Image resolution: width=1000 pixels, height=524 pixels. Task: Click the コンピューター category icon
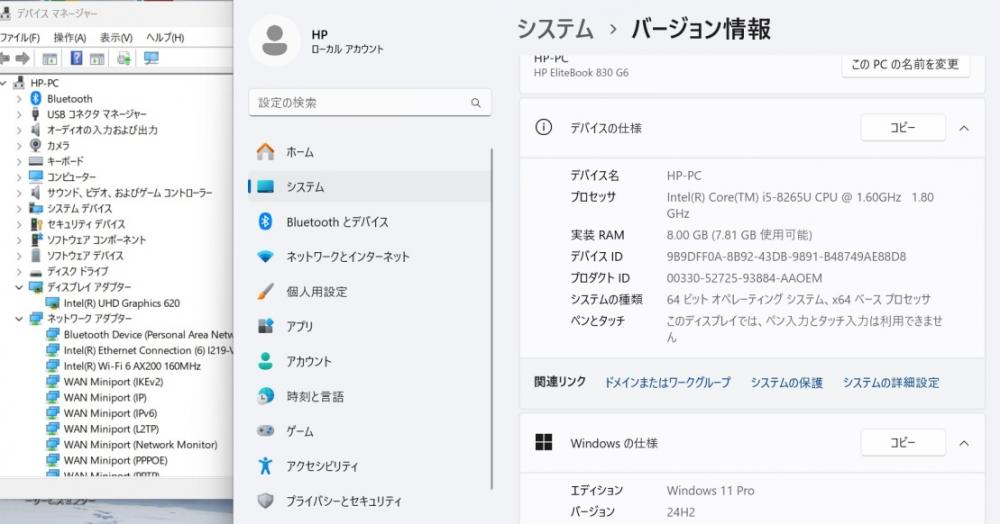(36, 177)
